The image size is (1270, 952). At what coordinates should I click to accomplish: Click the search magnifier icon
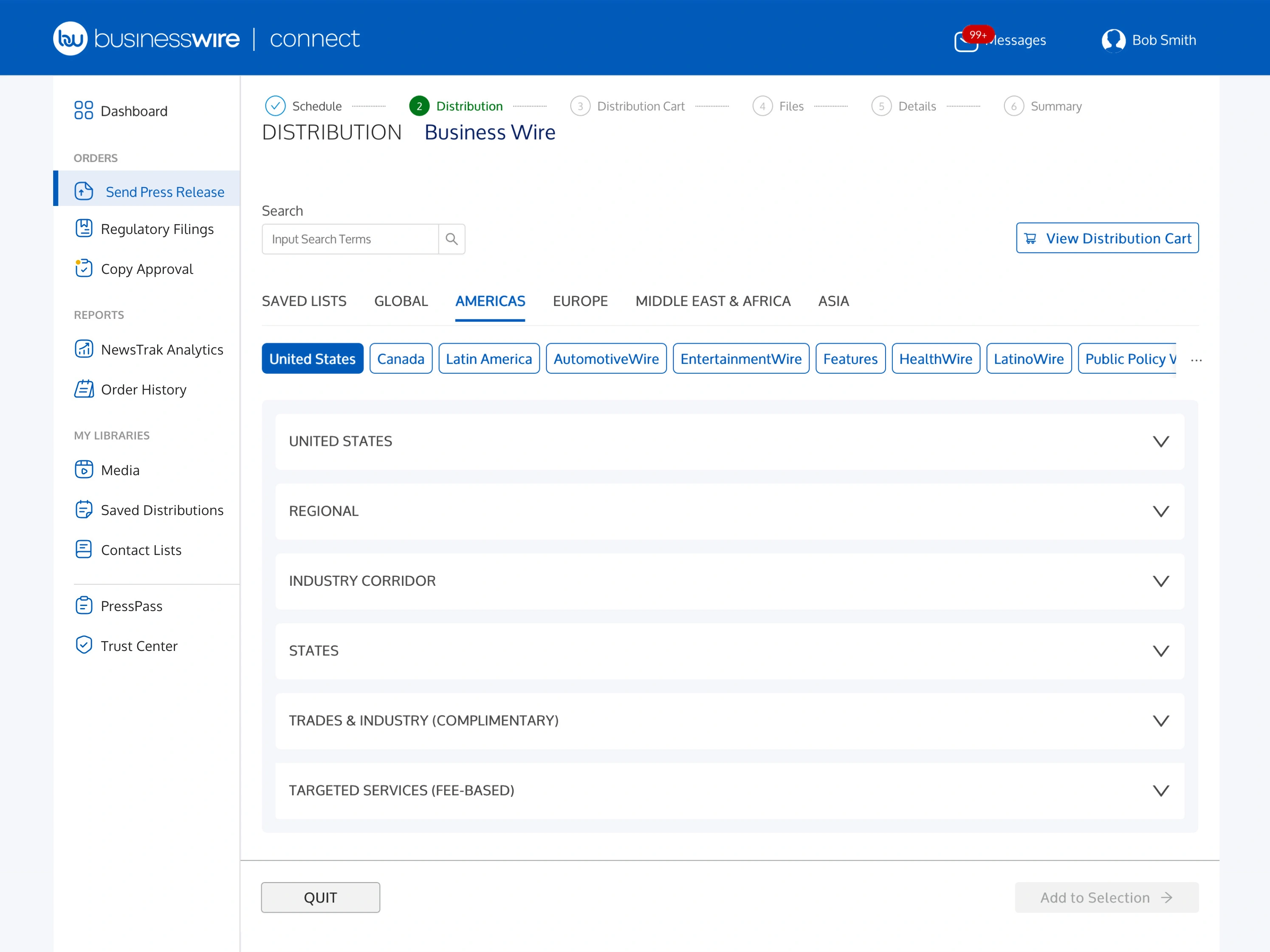[x=452, y=239]
